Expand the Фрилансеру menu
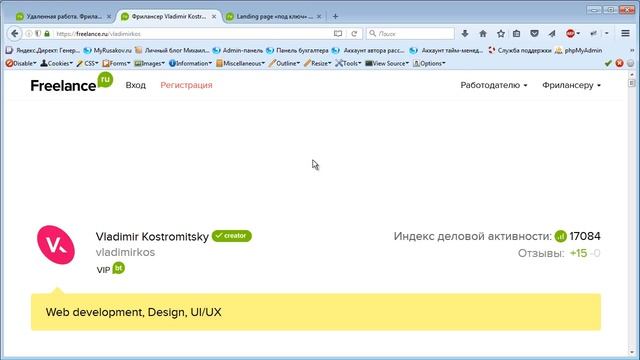 [x=571, y=85]
